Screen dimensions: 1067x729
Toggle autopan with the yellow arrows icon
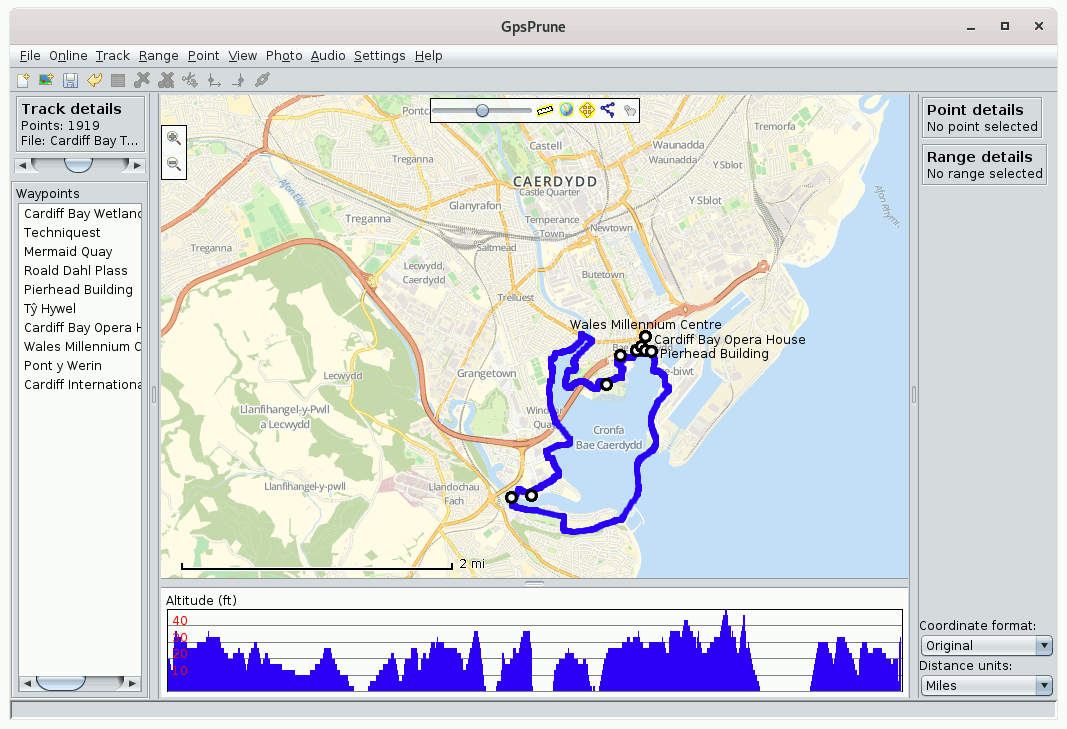click(587, 110)
